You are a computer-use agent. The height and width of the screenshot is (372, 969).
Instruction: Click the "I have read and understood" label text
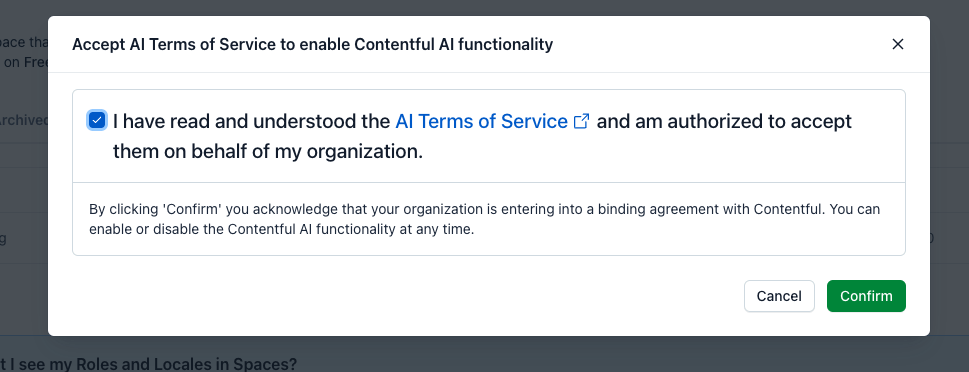coord(251,121)
